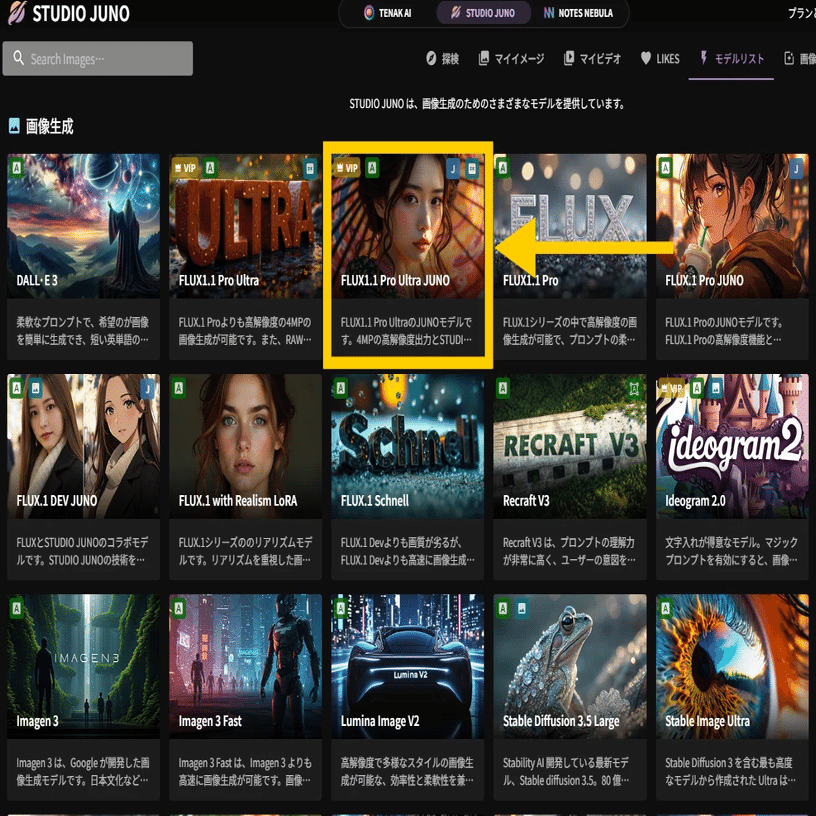Click VIP badge on FLUX1.1 Pro Ultra
Image resolution: width=816 pixels, height=816 pixels.
pos(185,168)
